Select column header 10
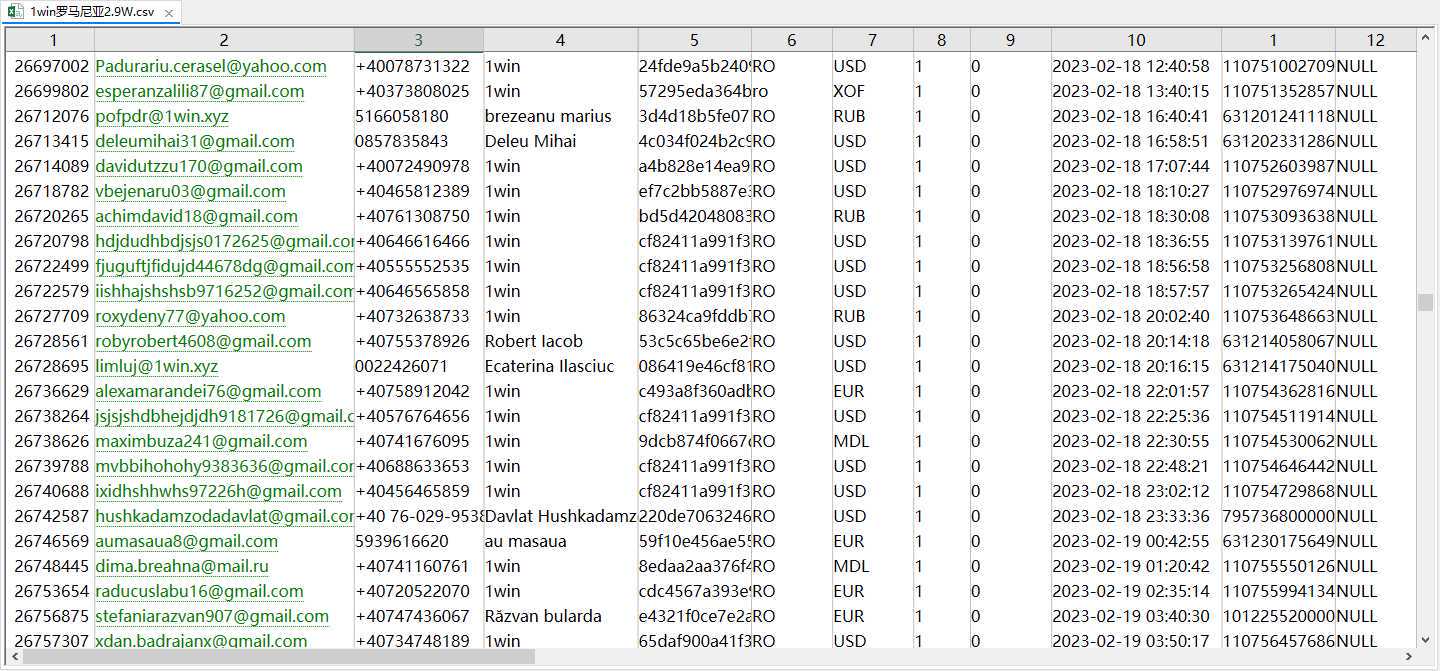 [1136, 40]
